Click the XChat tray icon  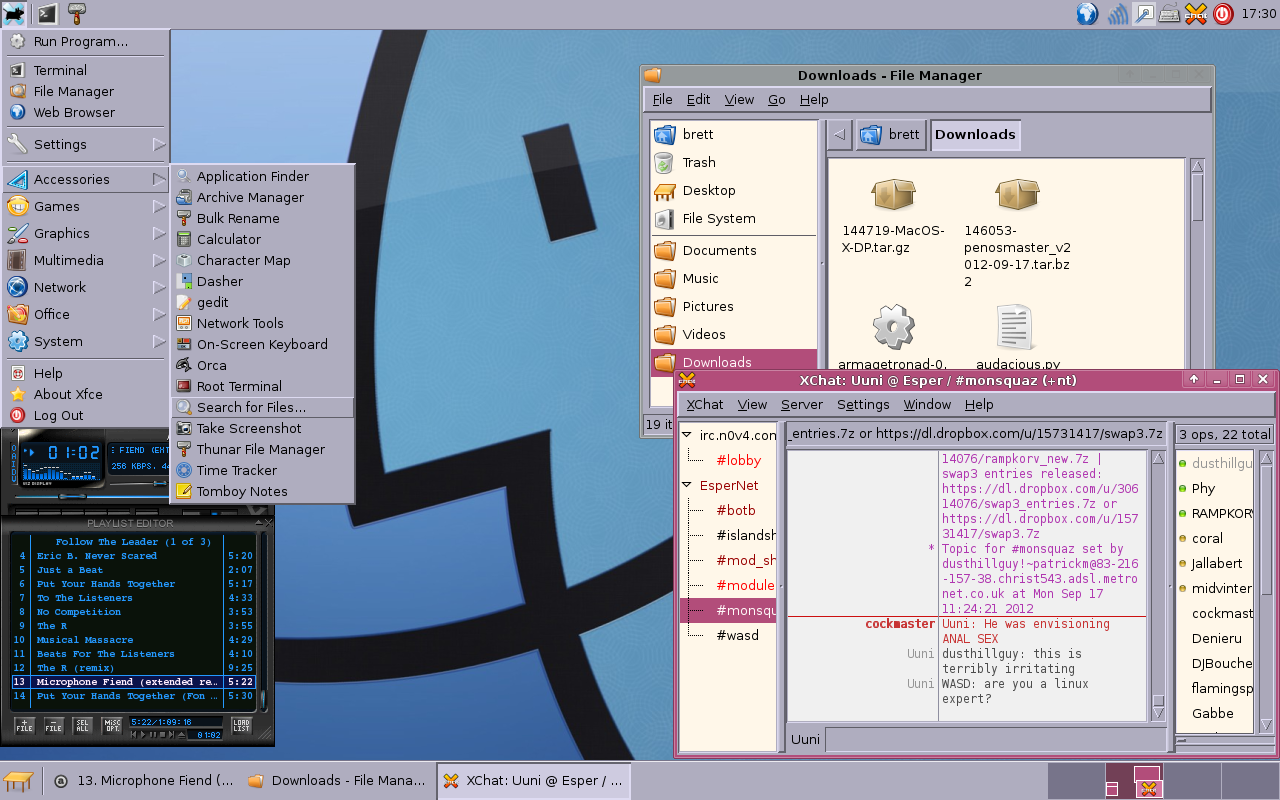click(x=1195, y=14)
